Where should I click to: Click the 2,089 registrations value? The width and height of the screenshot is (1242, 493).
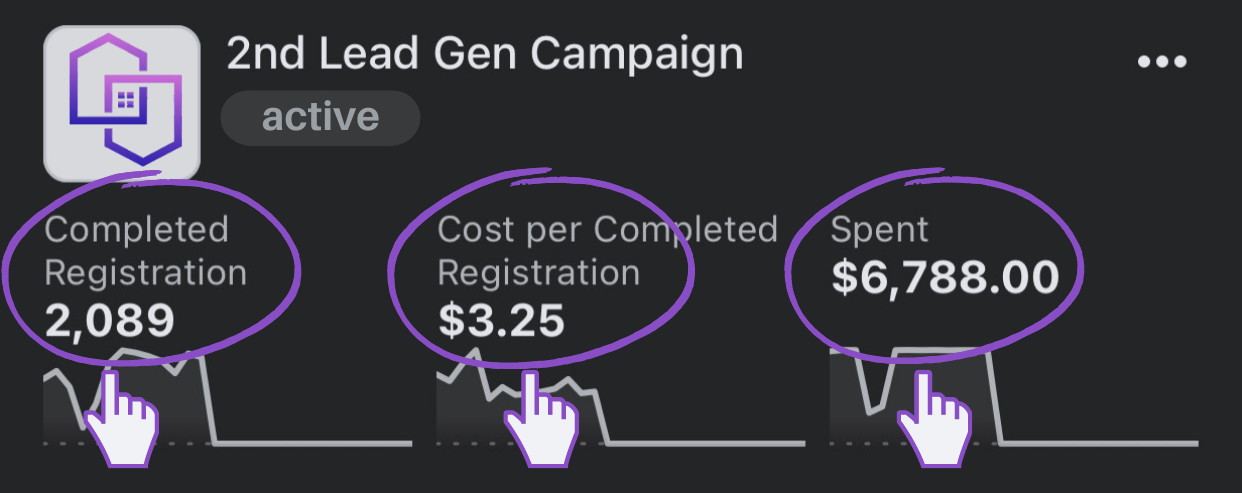click(x=110, y=320)
